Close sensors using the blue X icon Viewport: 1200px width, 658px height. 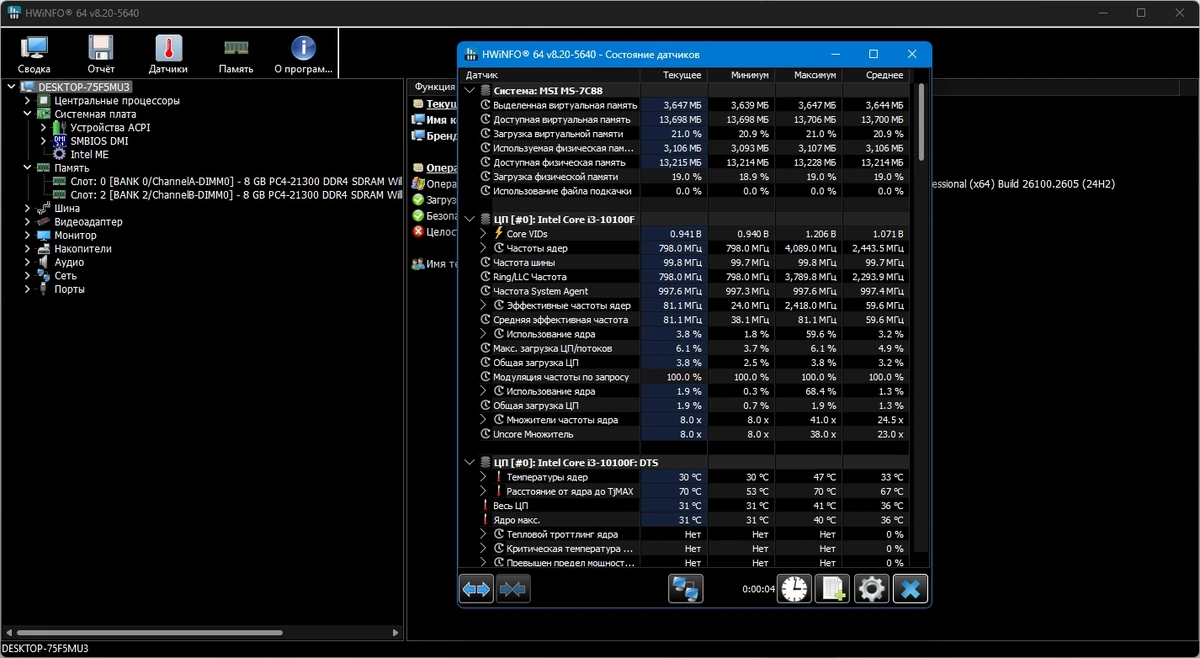(x=910, y=590)
